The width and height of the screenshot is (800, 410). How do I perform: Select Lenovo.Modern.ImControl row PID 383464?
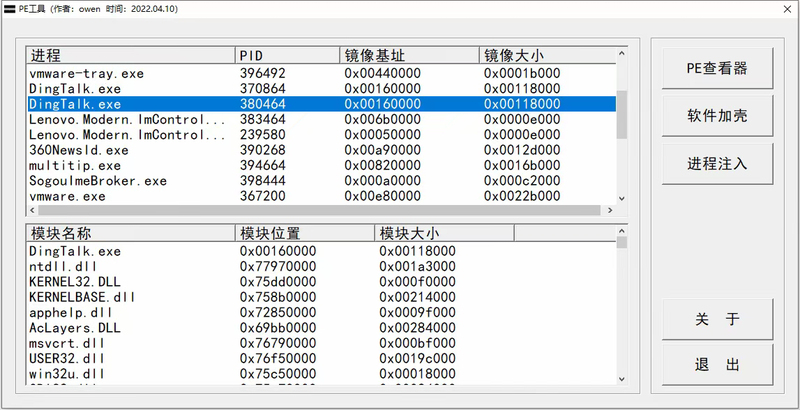pos(321,119)
